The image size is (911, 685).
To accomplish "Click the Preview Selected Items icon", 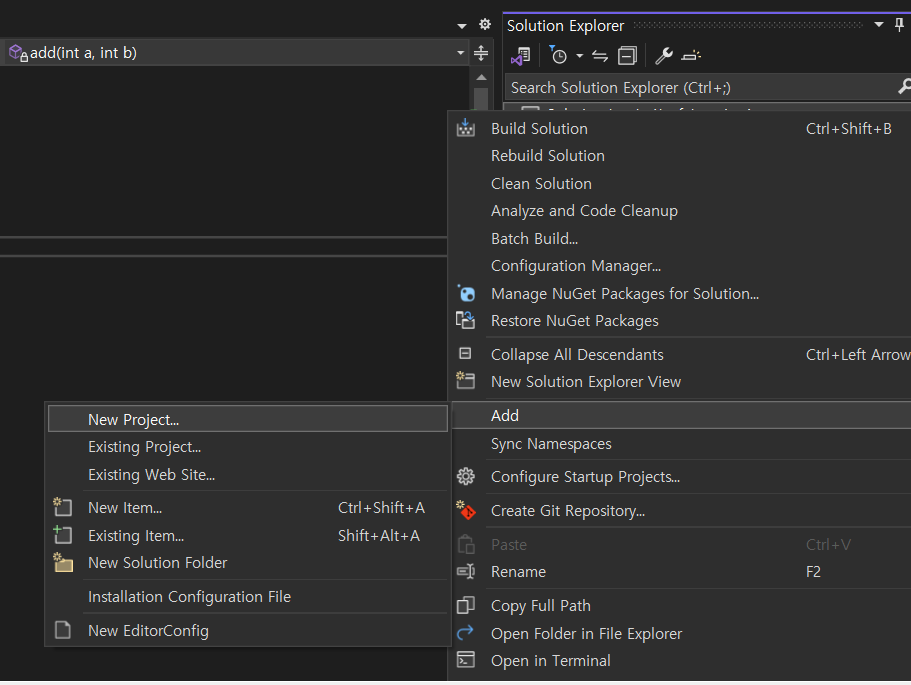I will [692, 56].
